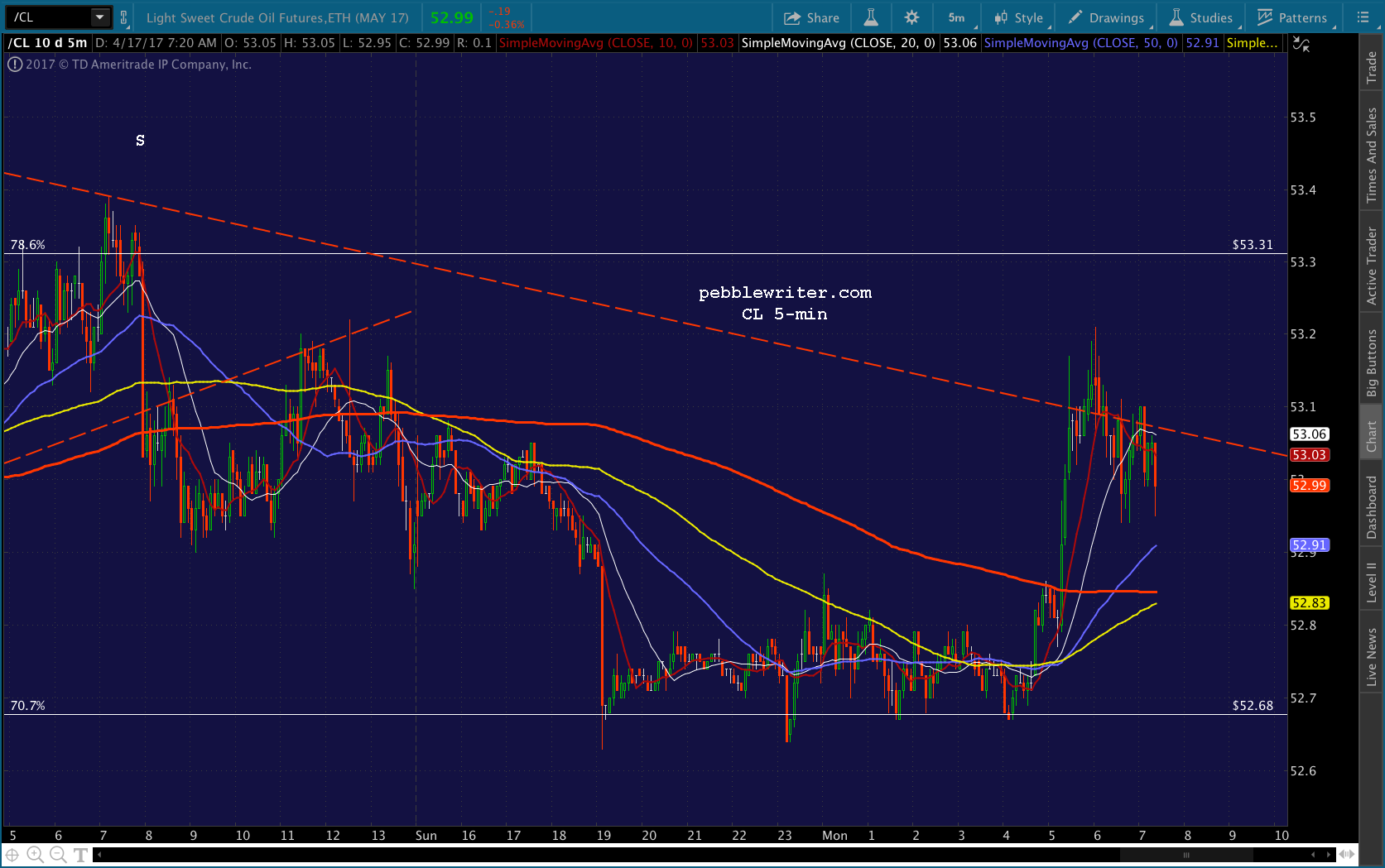Click the time scrollbar's left-end arrow
This screenshot has height=868, width=1385.
pyautogui.click(x=99, y=855)
